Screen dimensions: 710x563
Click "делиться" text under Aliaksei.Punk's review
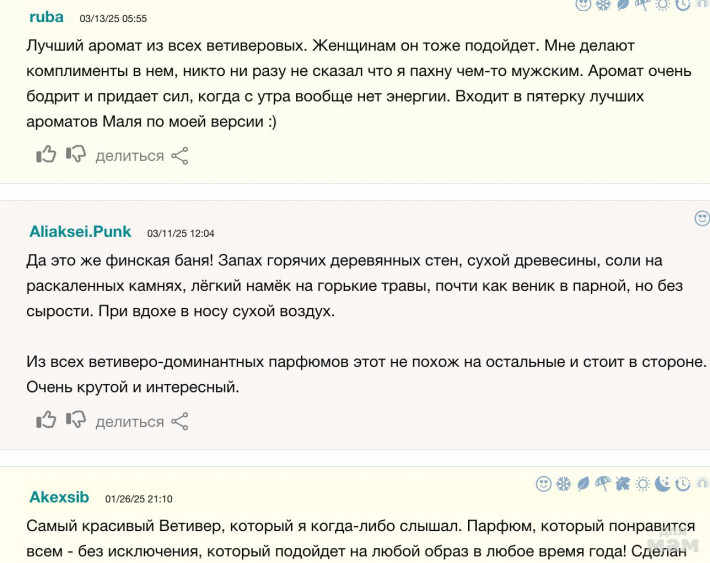[x=129, y=422]
